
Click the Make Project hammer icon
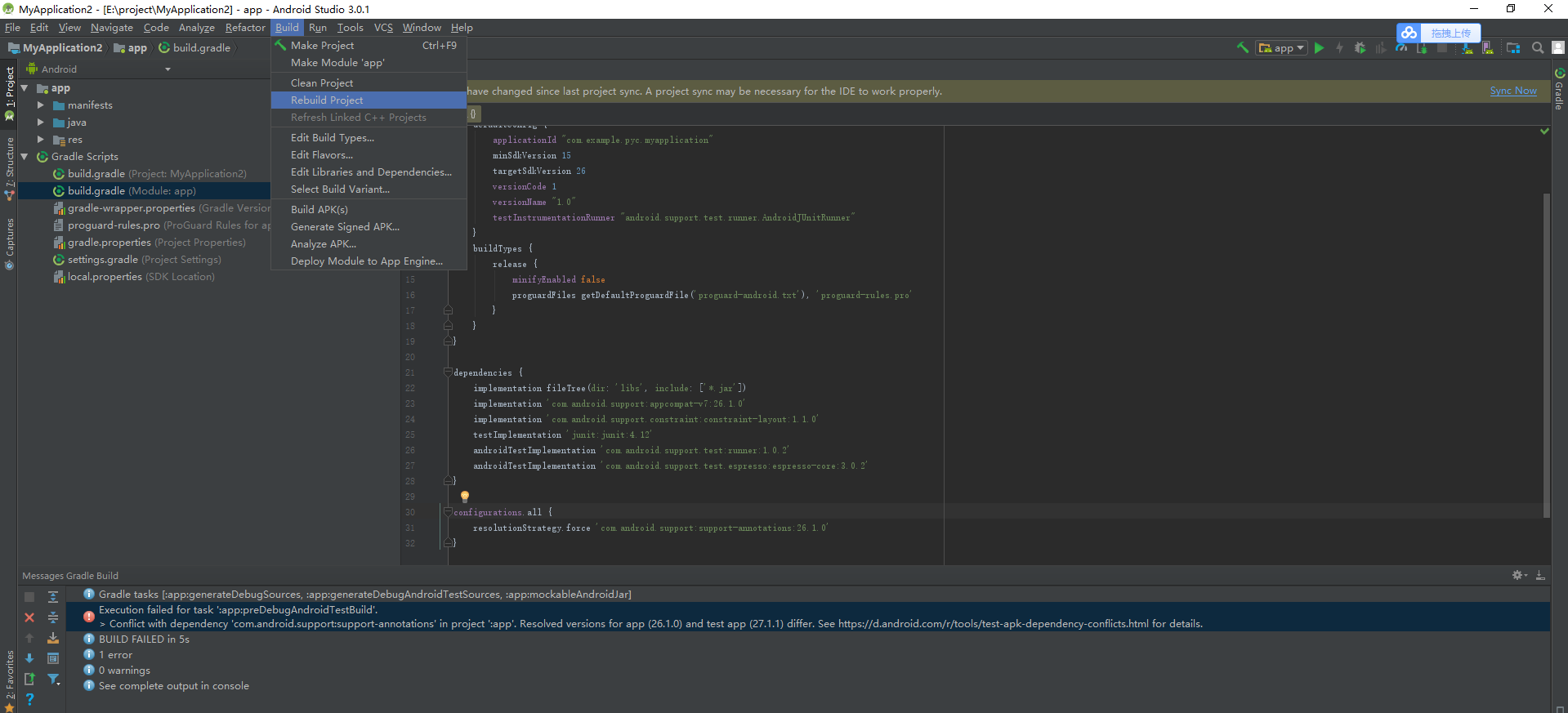[1243, 48]
